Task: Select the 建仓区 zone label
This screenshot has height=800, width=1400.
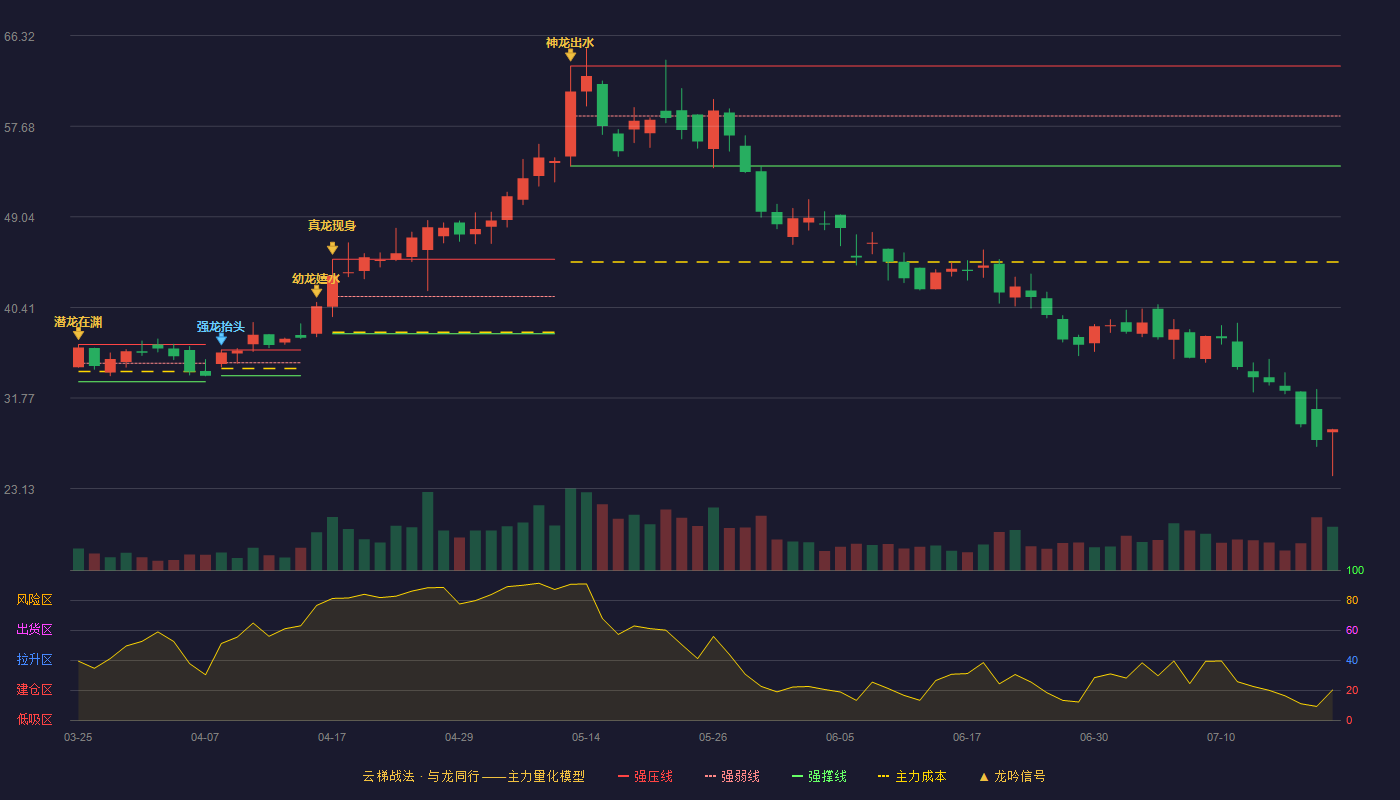Action: tap(34, 690)
